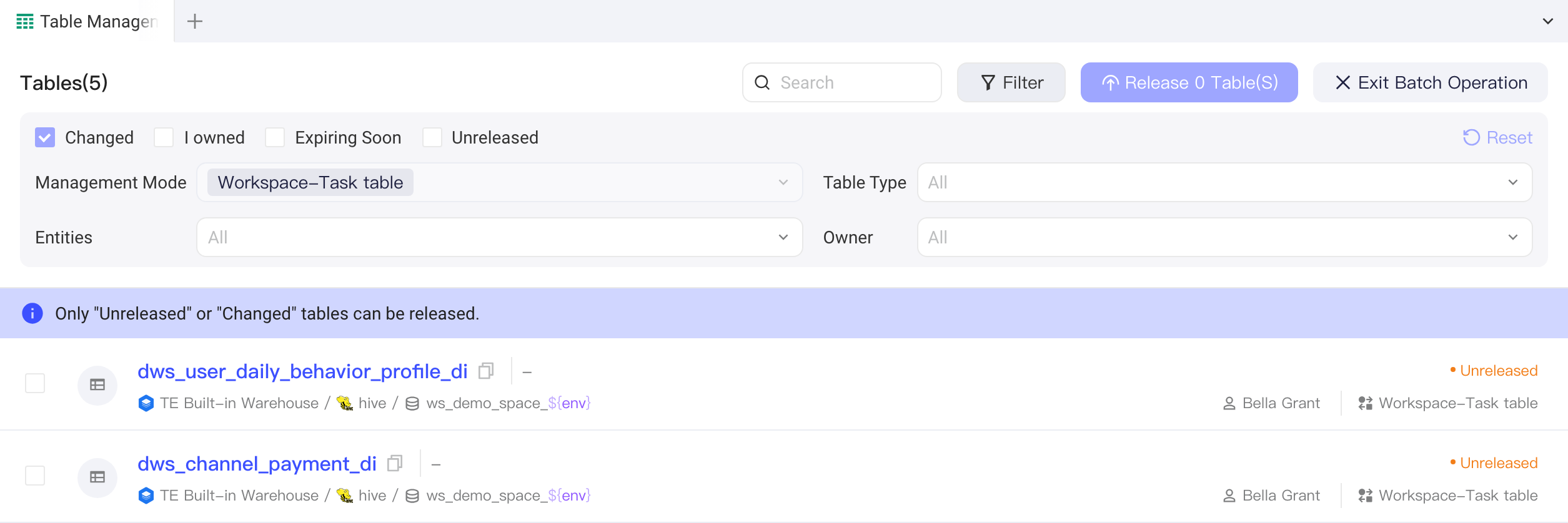Screen dimensions: 1568x523
Task: Click the Table Manager grid icon
Action: tap(25, 22)
